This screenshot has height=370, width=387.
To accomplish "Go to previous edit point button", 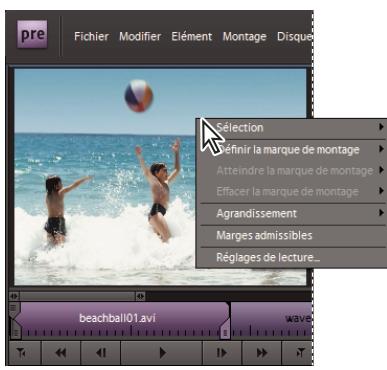I will (22, 353).
